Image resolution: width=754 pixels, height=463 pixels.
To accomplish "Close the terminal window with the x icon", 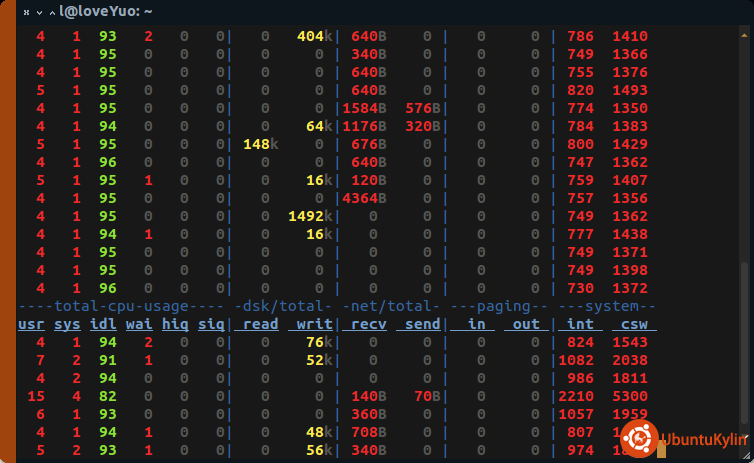I will pyautogui.click(x=26, y=12).
